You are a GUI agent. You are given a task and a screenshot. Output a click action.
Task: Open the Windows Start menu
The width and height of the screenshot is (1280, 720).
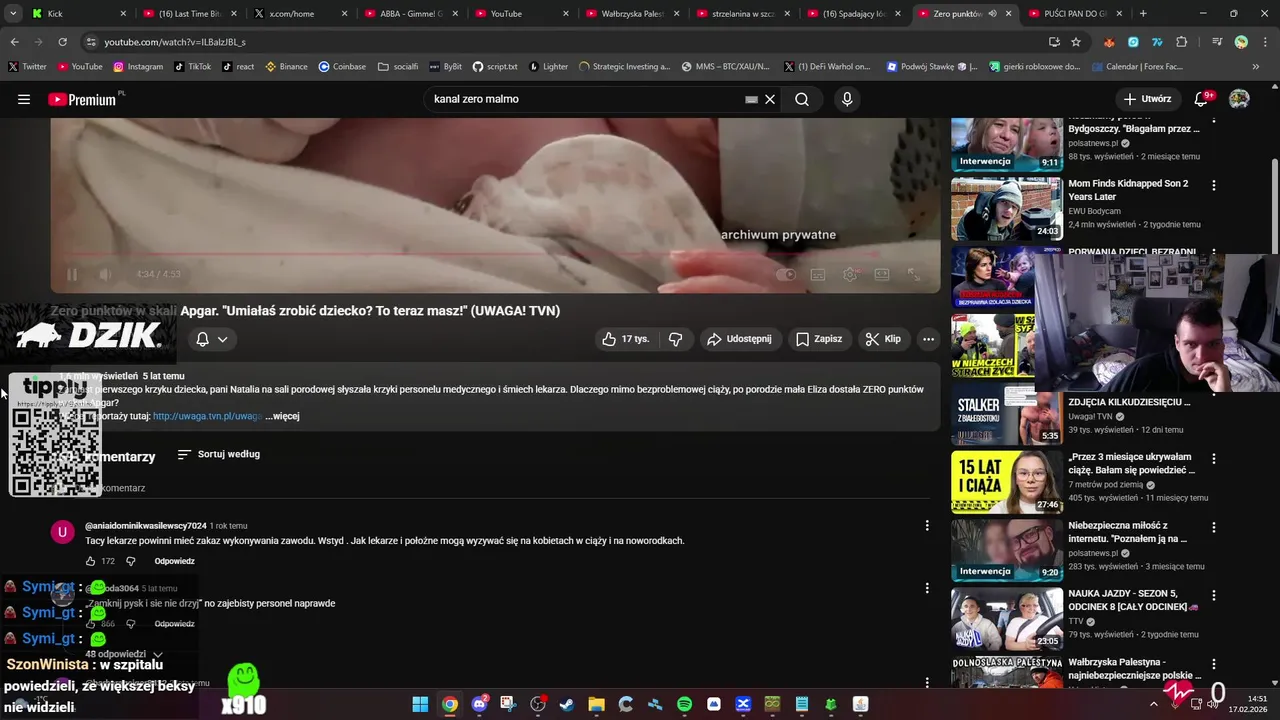(x=420, y=704)
